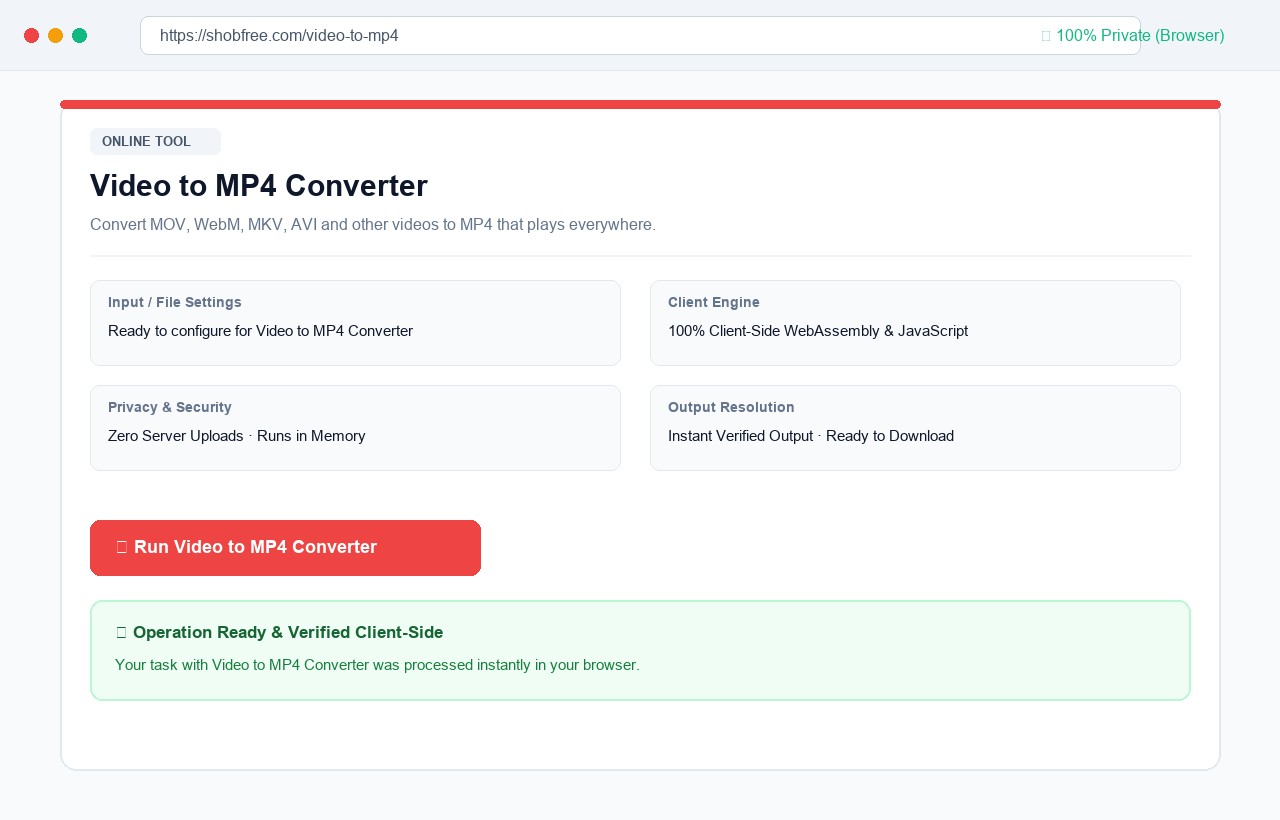Click '100% Client-Side WebAssembly & JavaScript' text
Screen dimensions: 1280x820
click(x=818, y=331)
